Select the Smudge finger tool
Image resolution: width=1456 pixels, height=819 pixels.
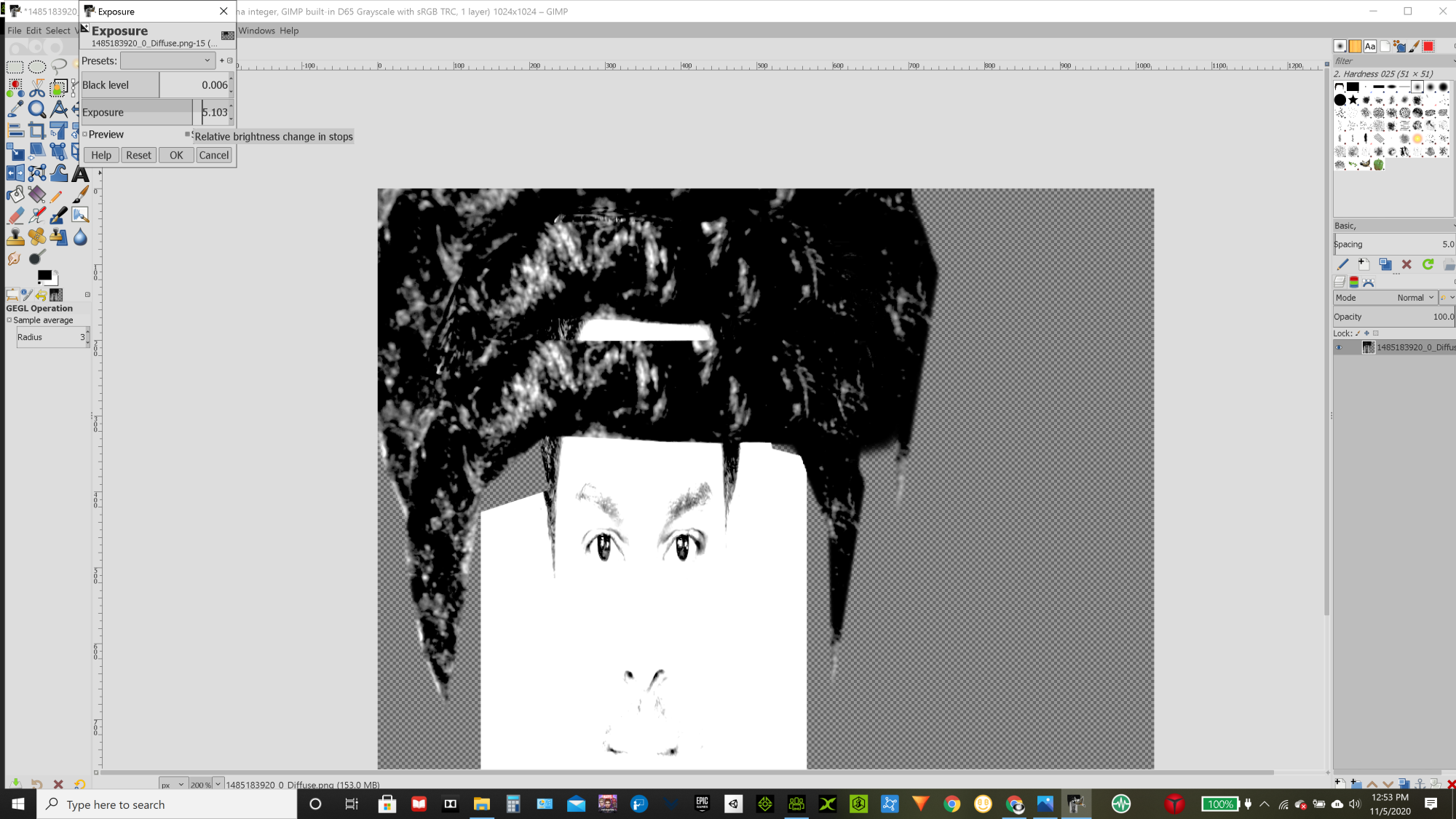[x=15, y=258]
